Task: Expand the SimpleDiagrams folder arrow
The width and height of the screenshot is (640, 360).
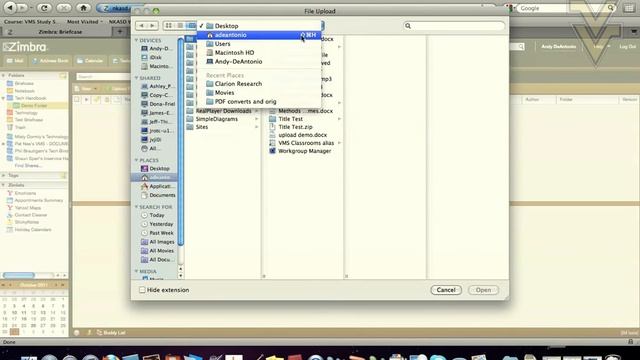Action: point(257,119)
